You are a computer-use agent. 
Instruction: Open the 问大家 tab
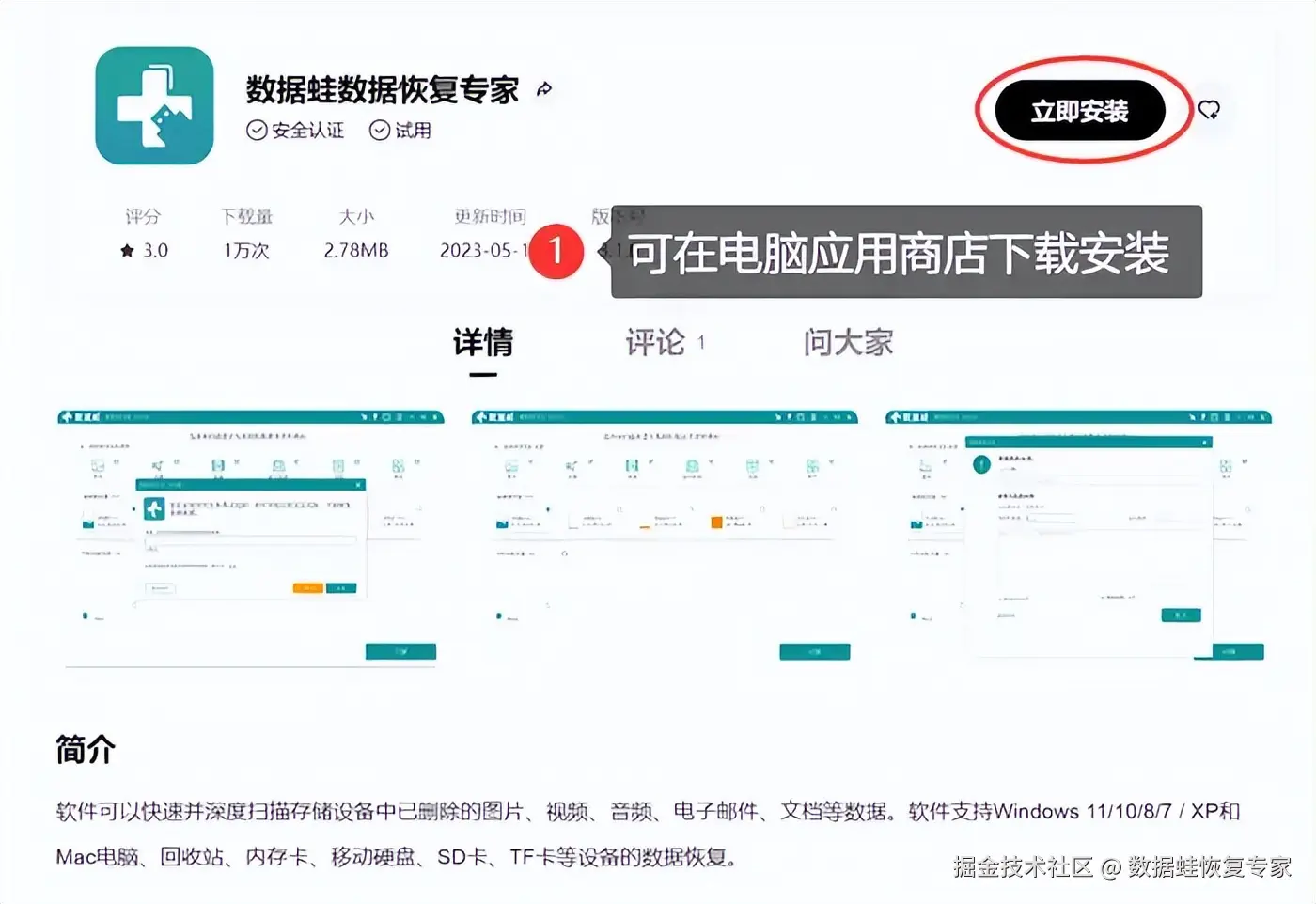849,342
